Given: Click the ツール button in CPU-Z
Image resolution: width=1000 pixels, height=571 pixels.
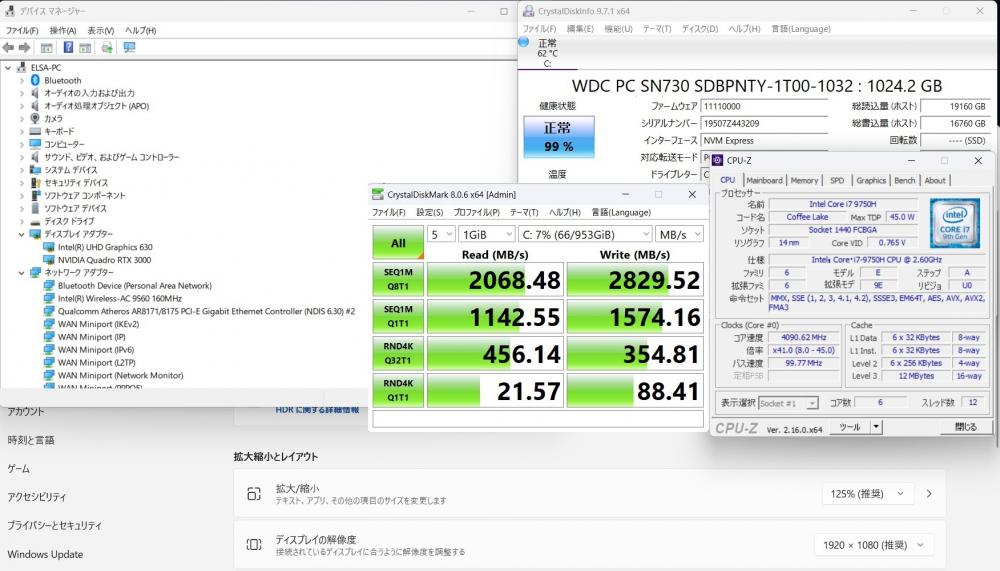Looking at the screenshot, I should pyautogui.click(x=850, y=427).
